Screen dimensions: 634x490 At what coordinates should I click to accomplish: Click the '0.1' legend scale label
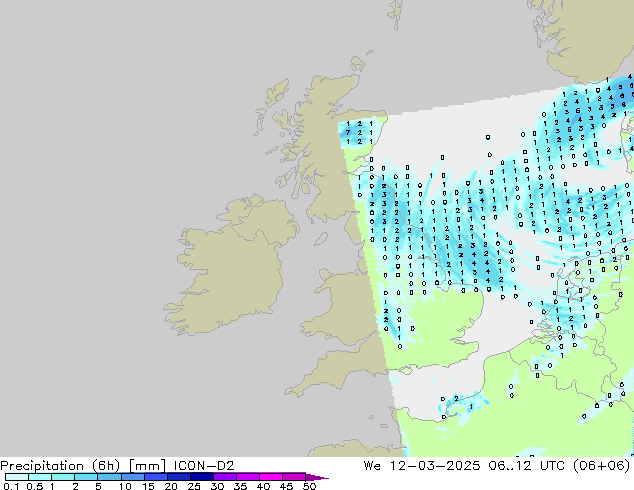[x=11, y=486]
